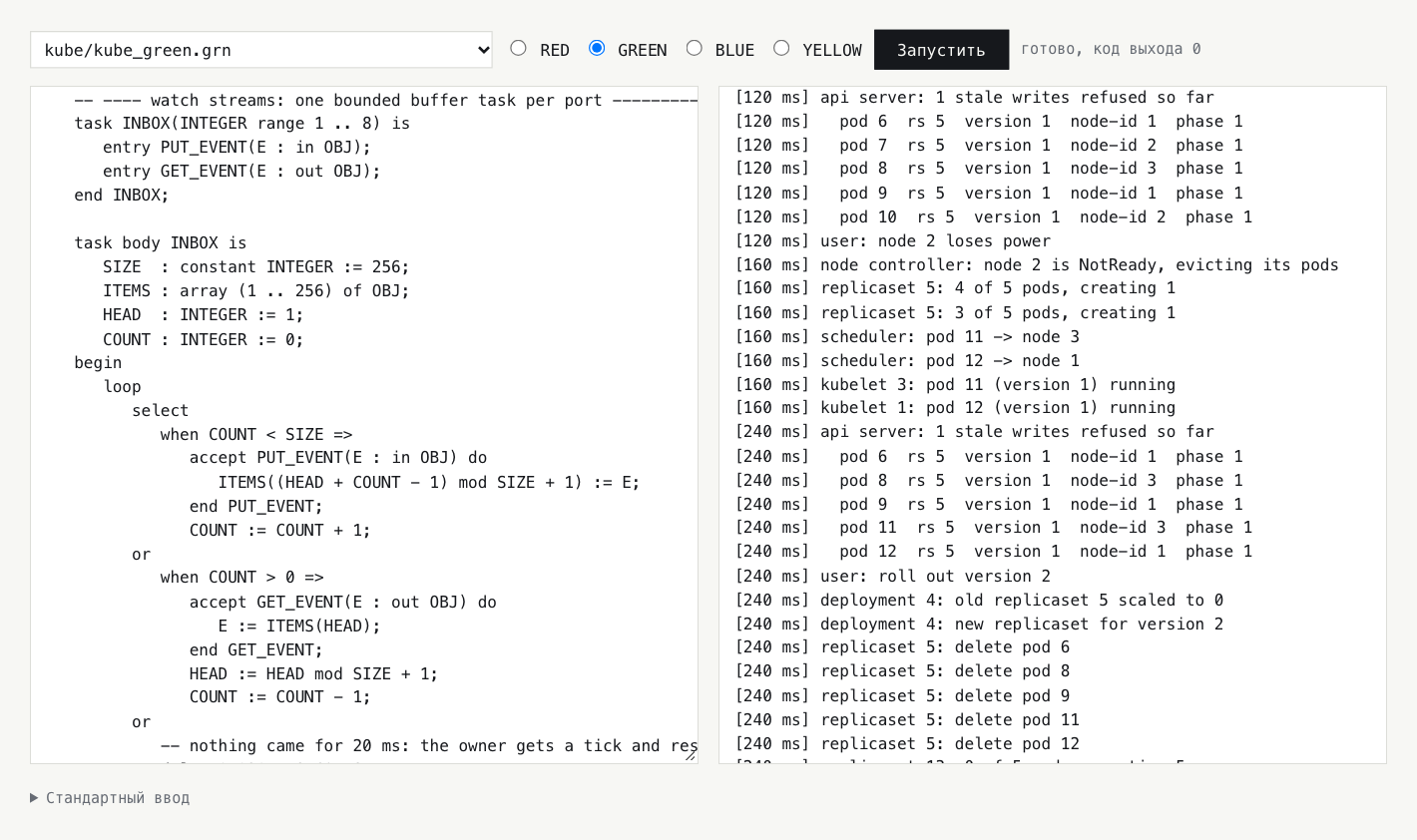Click output 'kubelet 3: pod 11 (version 1) running'

pyautogui.click(x=955, y=385)
